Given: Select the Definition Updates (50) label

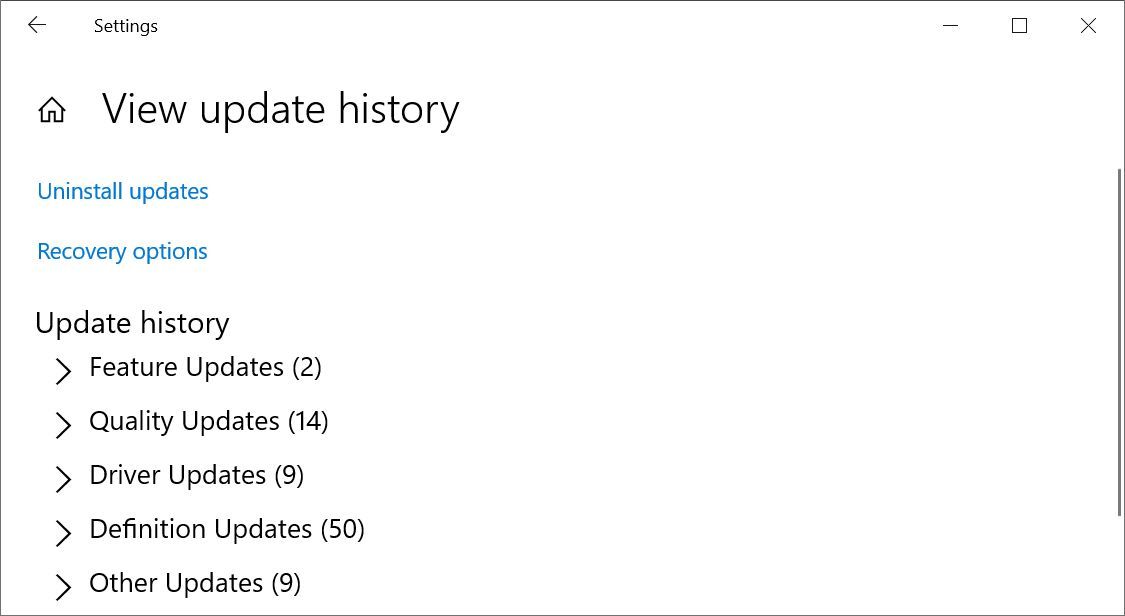Looking at the screenshot, I should coord(227,529).
